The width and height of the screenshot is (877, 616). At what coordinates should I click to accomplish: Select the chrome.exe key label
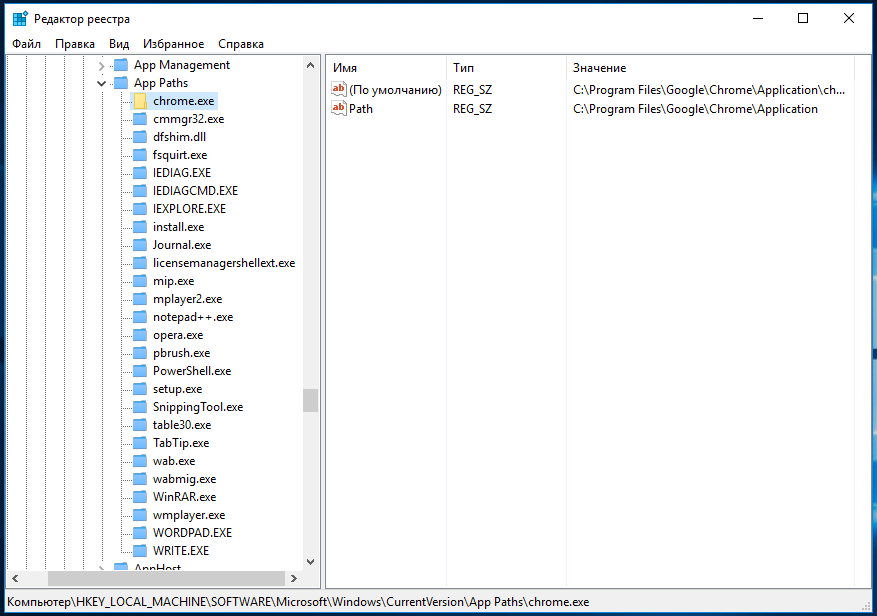pyautogui.click(x=183, y=101)
